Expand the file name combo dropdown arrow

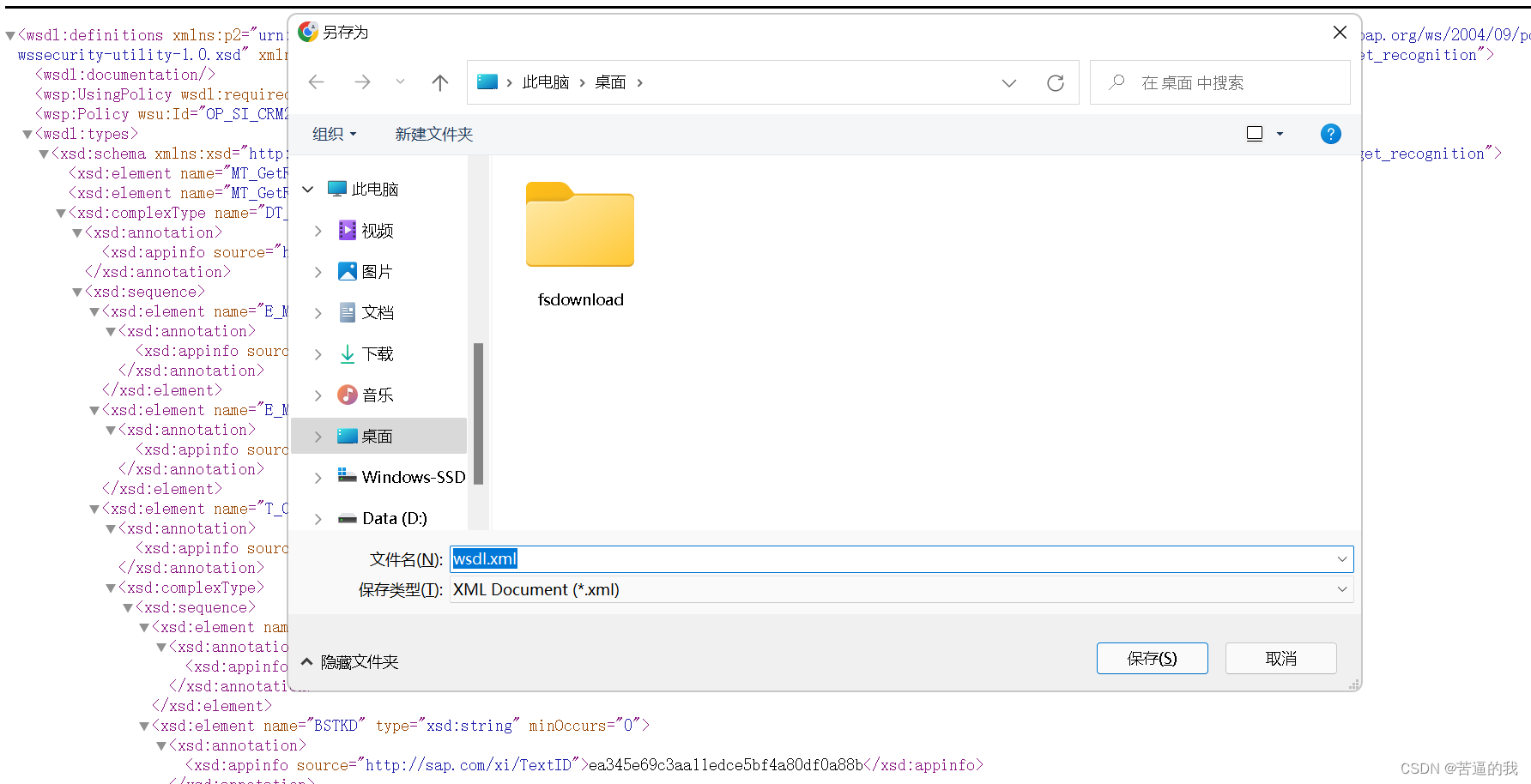pyautogui.click(x=1340, y=558)
